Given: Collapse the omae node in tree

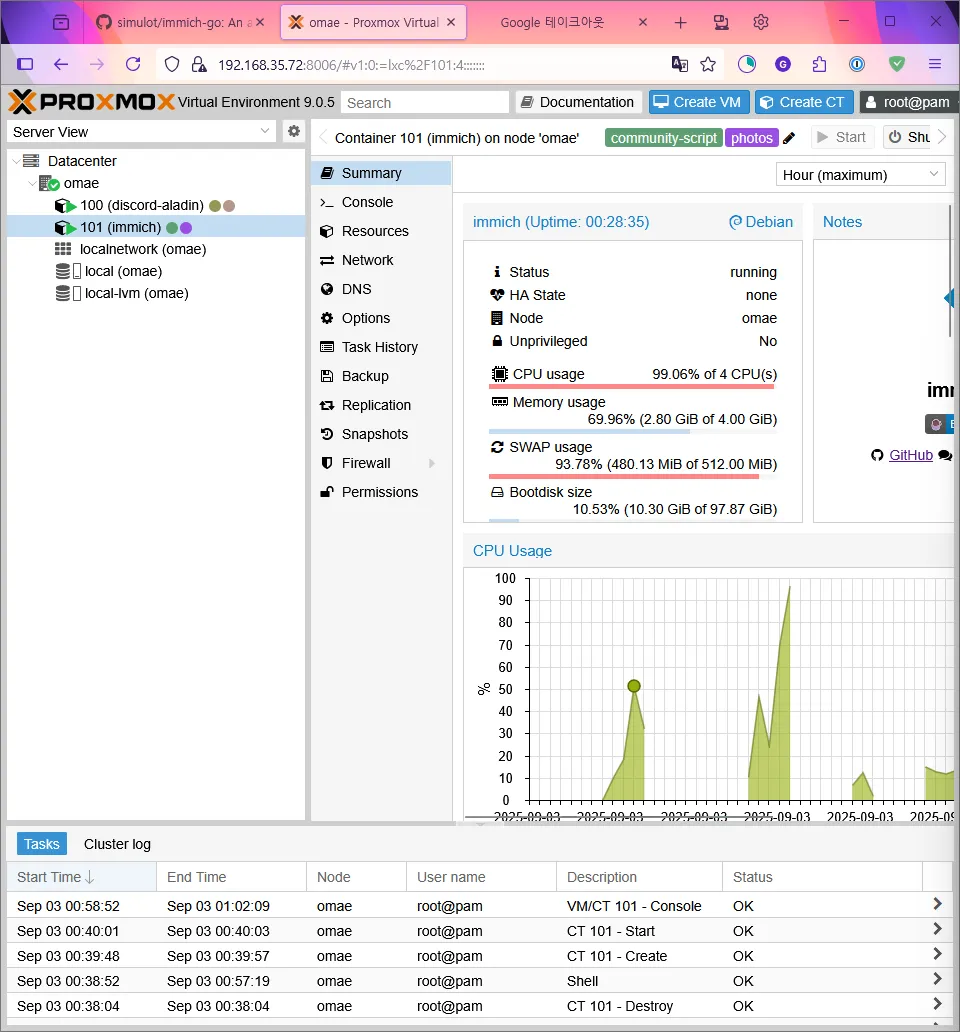Looking at the screenshot, I should point(32,184).
